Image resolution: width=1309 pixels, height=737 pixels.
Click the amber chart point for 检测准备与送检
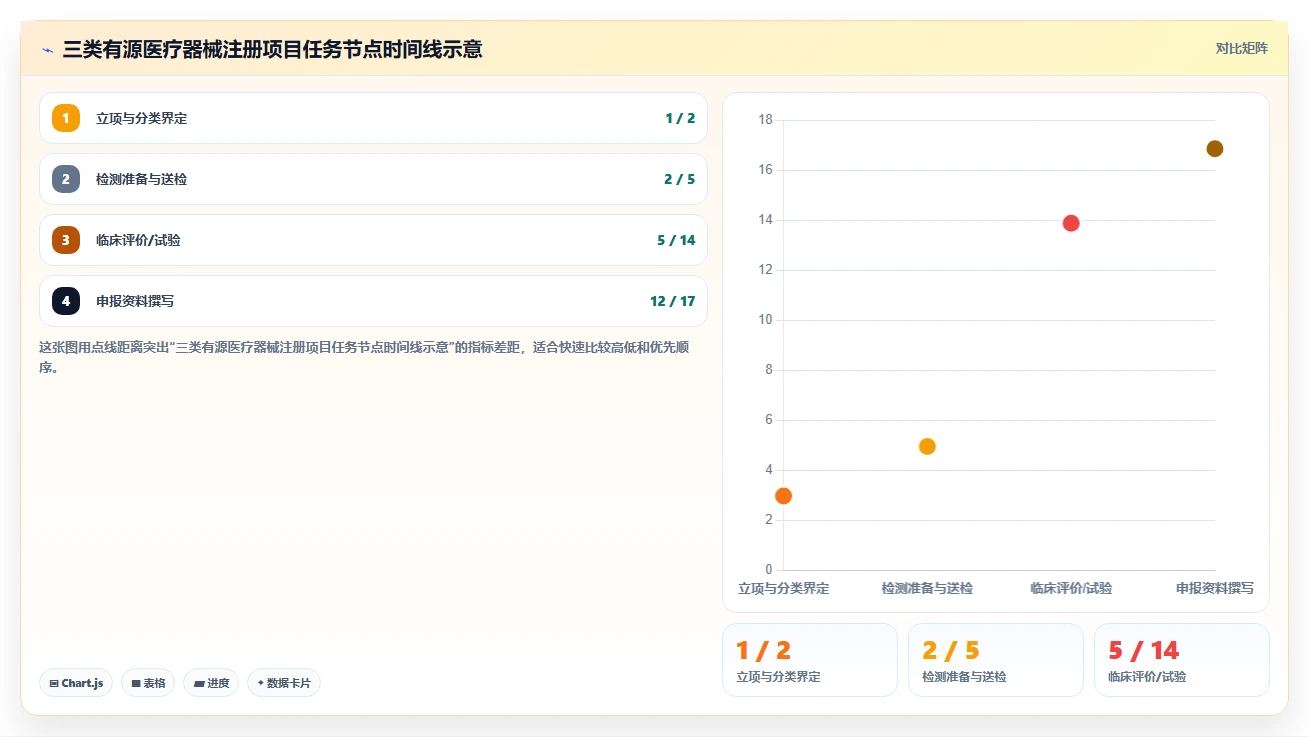(927, 446)
